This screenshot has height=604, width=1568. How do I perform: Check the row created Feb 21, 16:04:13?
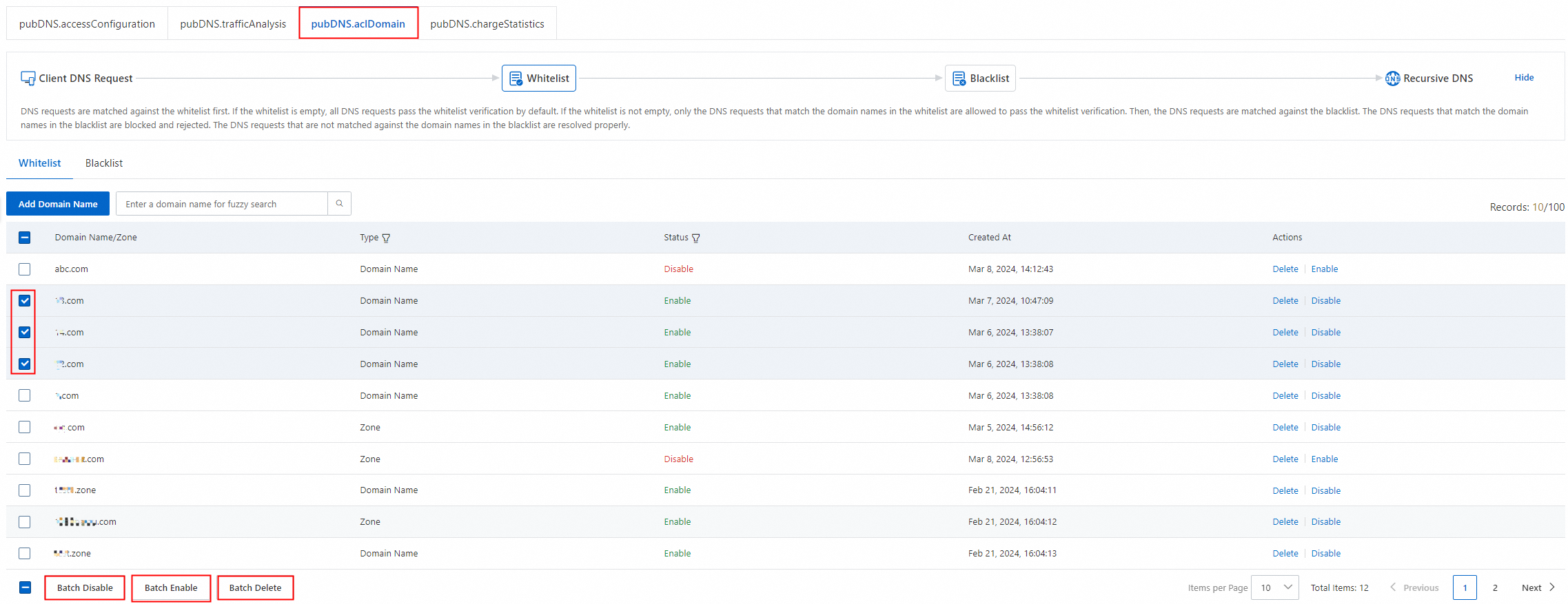[x=25, y=554]
